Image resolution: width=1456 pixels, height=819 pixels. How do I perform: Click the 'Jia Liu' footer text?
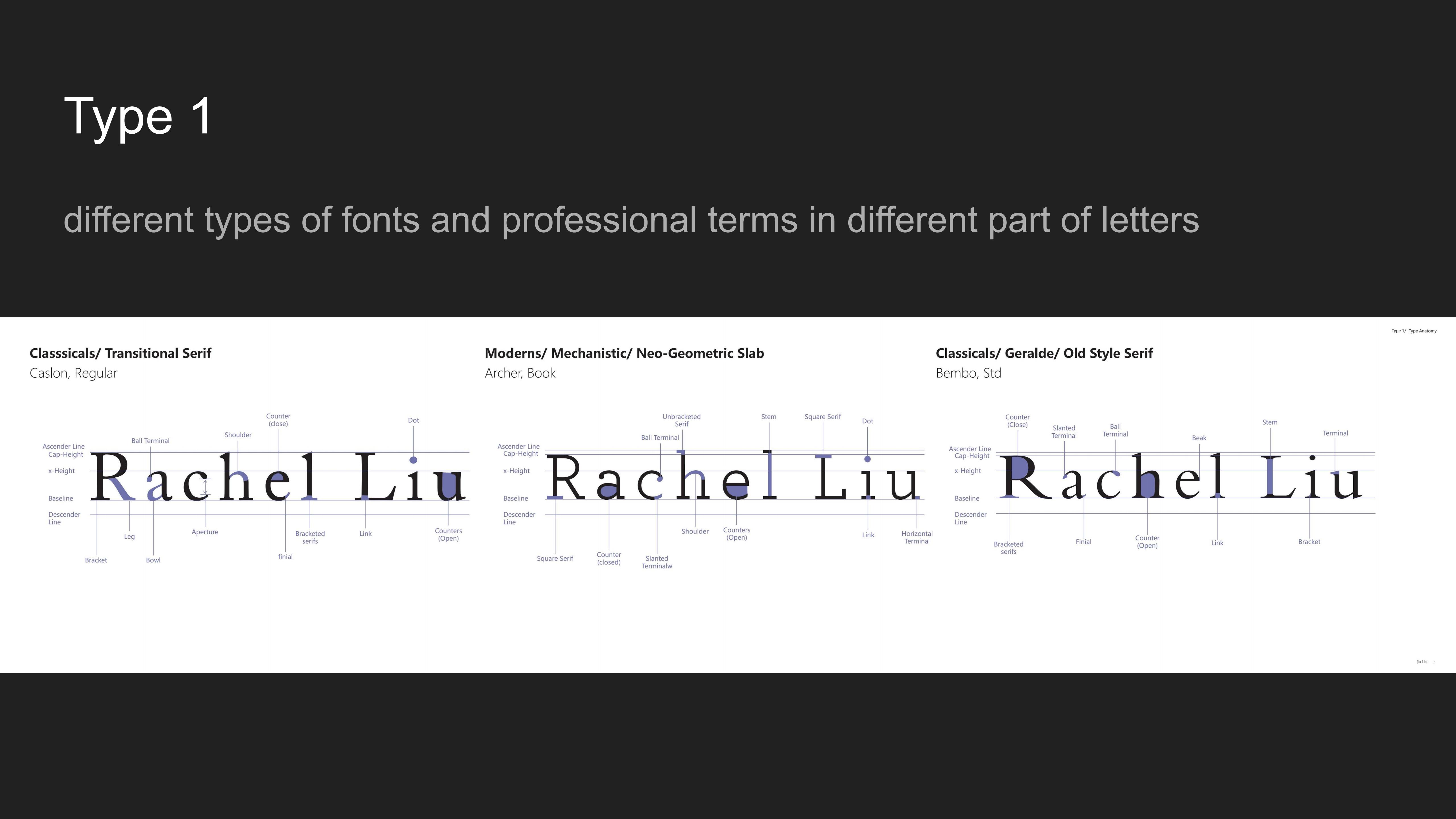pyautogui.click(x=1422, y=662)
